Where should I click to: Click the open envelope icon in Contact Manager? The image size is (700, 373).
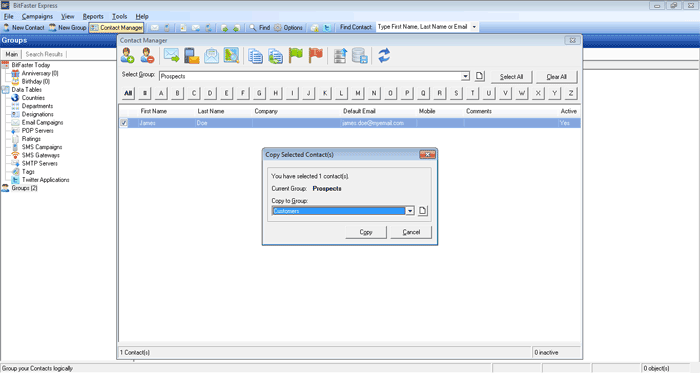(x=212, y=56)
